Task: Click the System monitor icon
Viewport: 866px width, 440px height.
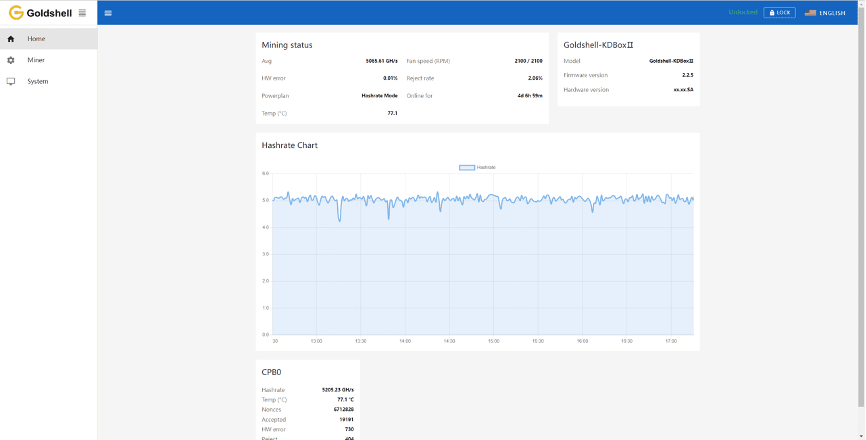Action: (11, 81)
